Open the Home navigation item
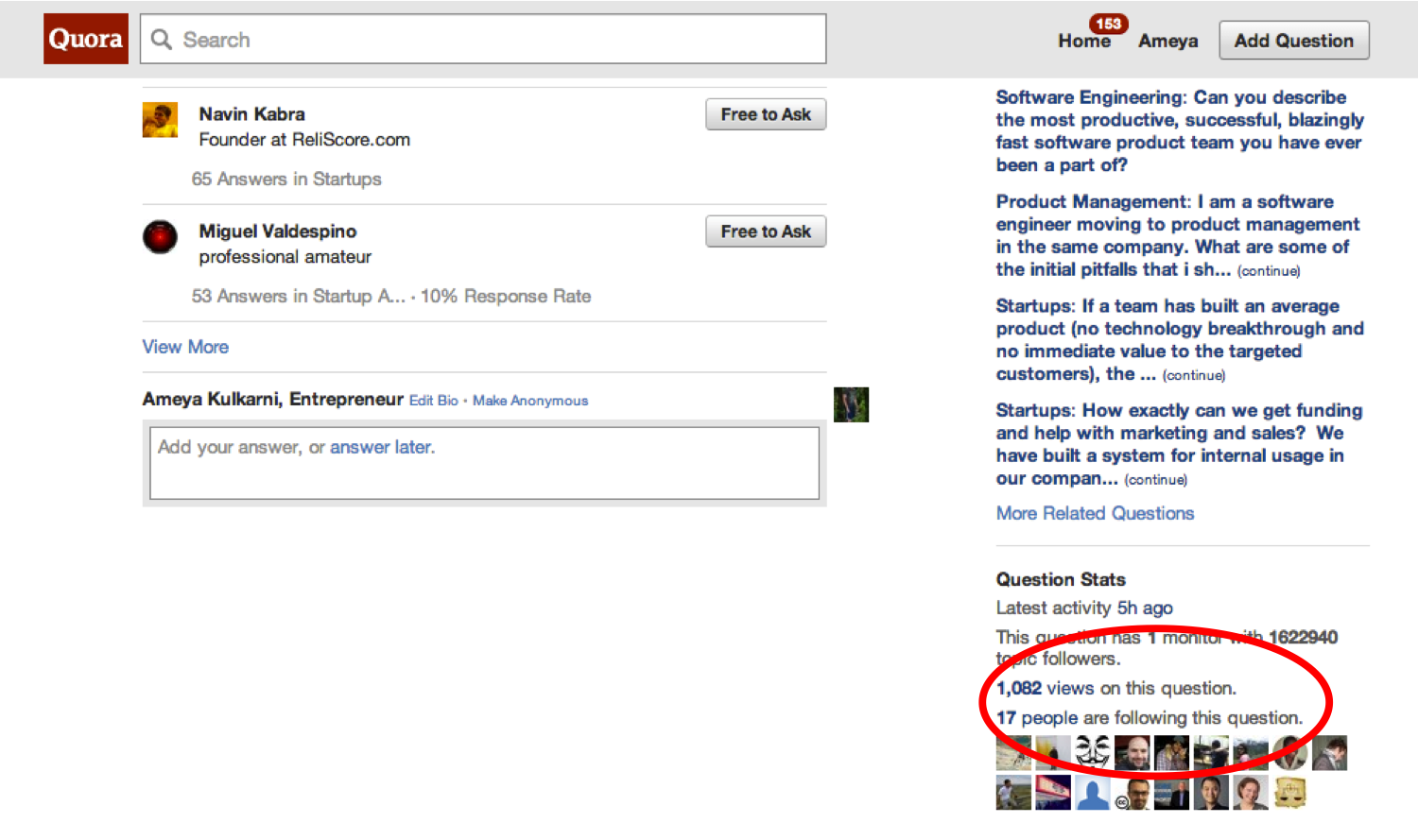Screen dimensions: 1418x840 [x=1083, y=42]
